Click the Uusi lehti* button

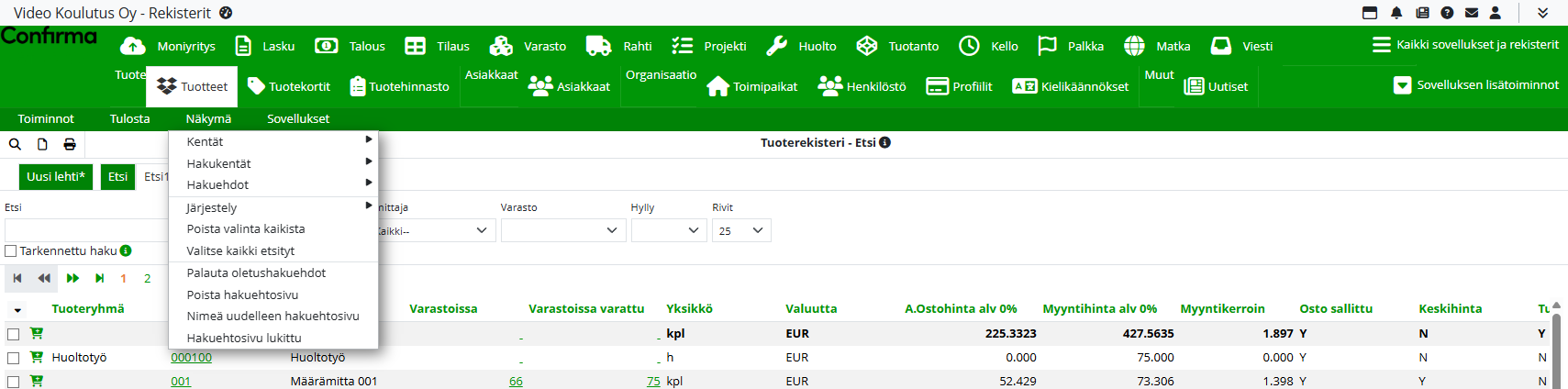tap(56, 176)
